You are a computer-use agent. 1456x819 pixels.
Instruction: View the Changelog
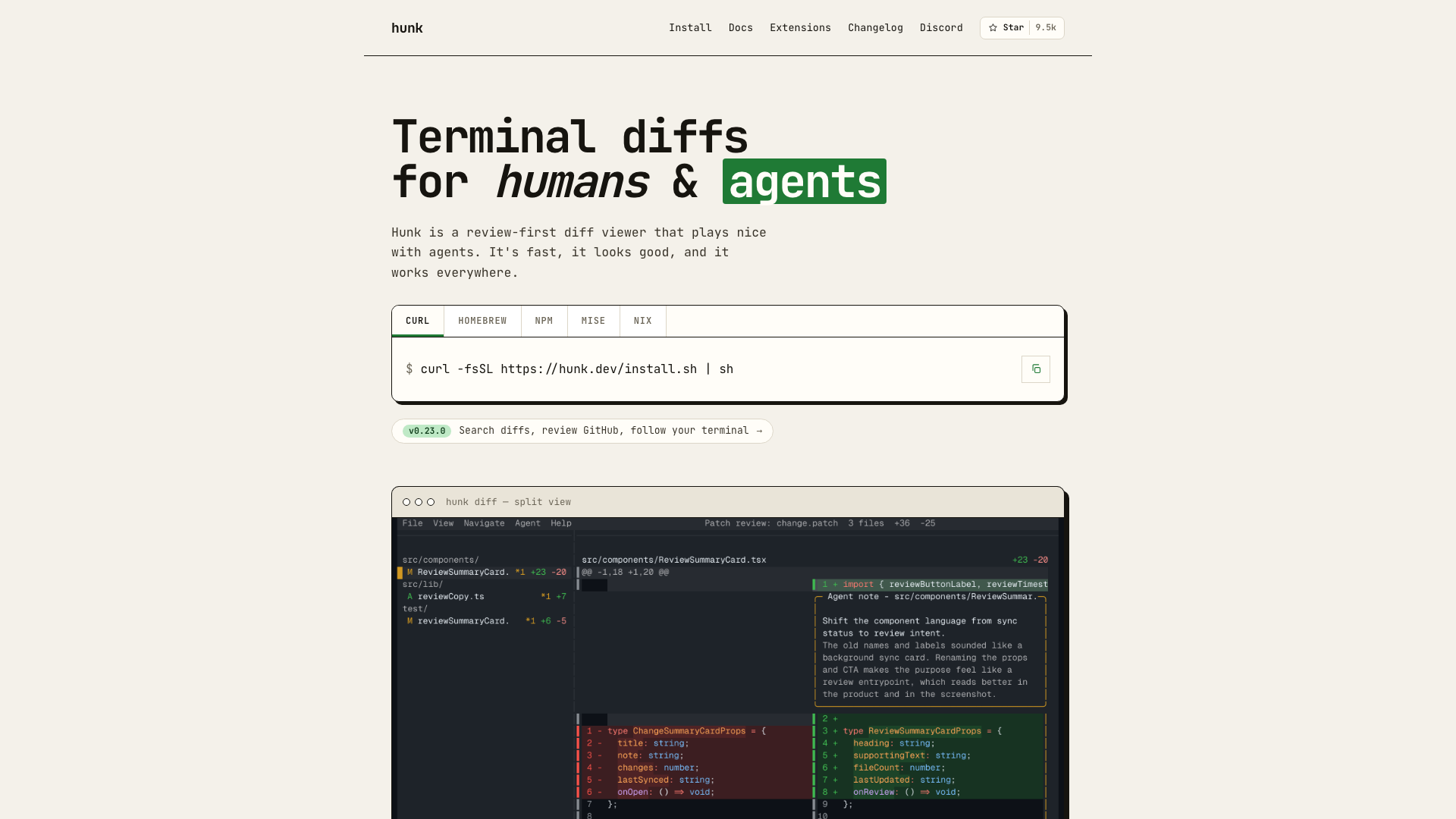(875, 28)
